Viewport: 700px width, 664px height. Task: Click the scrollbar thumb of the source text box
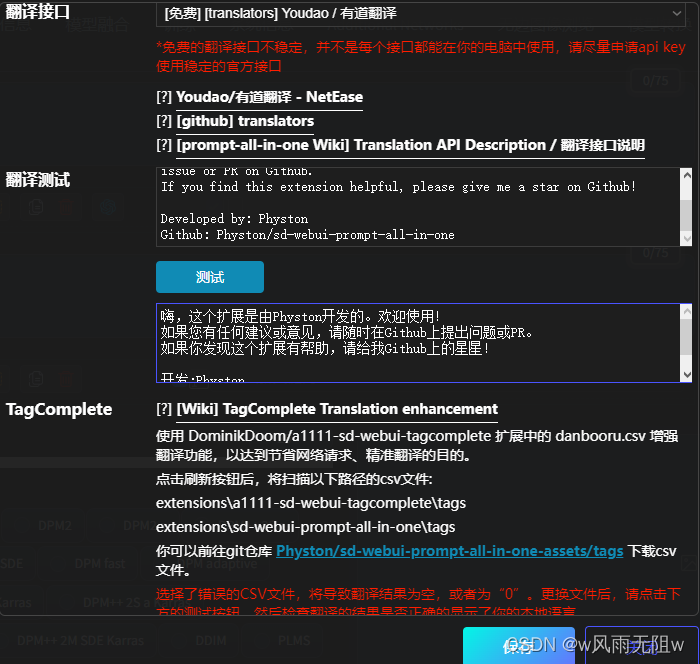pos(687,213)
